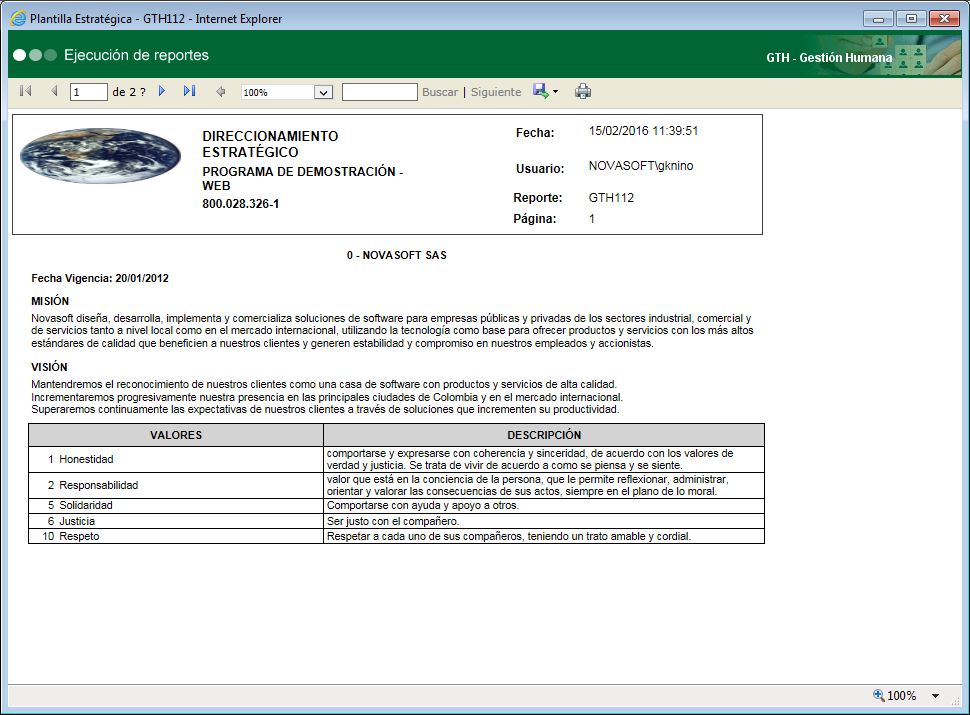Click the earth logo image
This screenshot has height=715, width=970.
pyautogui.click(x=100, y=155)
